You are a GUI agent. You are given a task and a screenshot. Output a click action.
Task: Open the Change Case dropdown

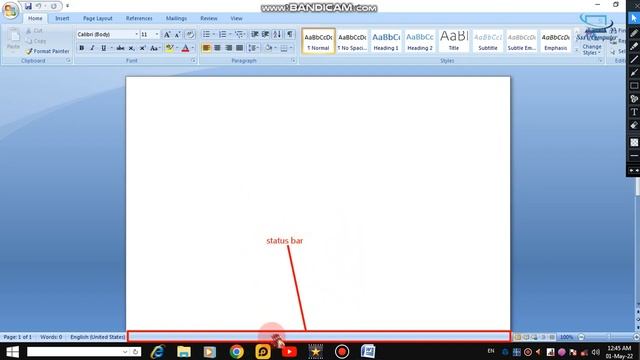(x=155, y=48)
